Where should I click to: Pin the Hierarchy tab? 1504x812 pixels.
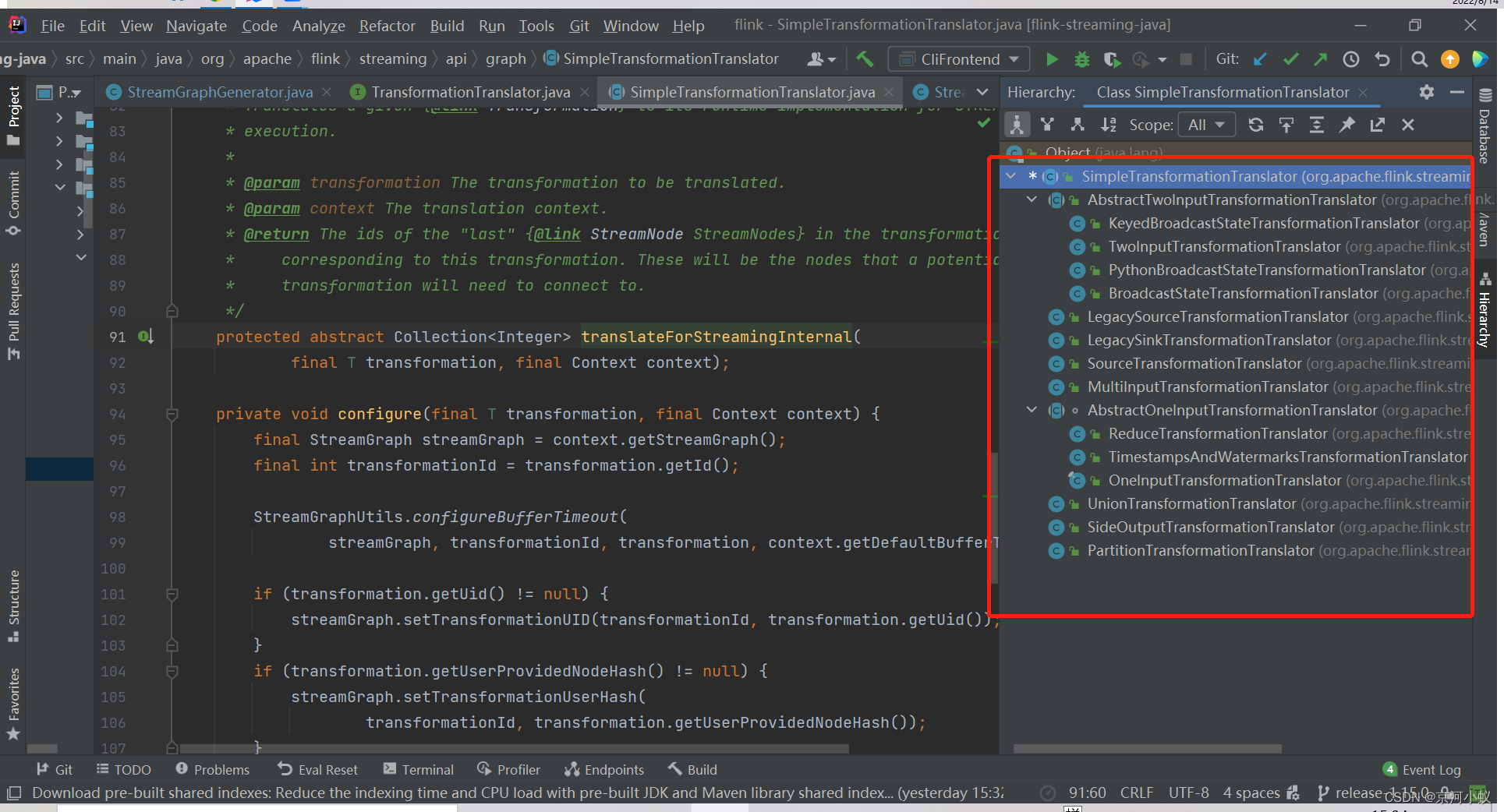pyautogui.click(x=1347, y=125)
